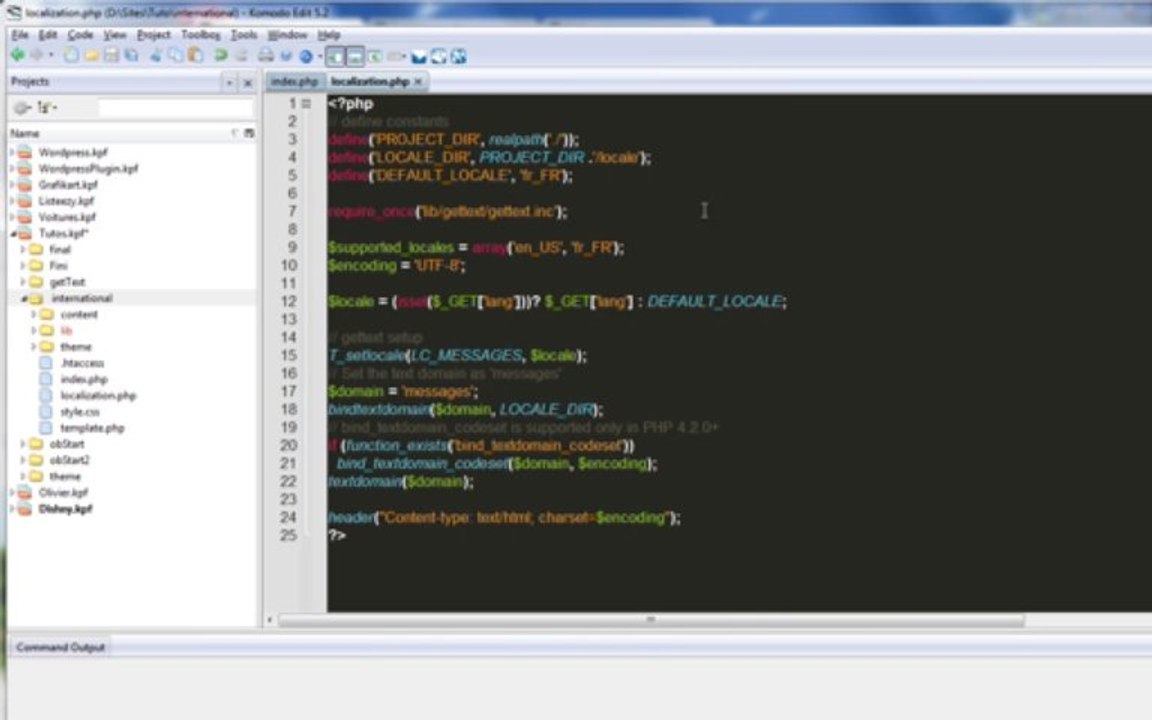Click the blue globe preview-in-browser icon
The width and height of the screenshot is (1152, 720).
point(306,56)
